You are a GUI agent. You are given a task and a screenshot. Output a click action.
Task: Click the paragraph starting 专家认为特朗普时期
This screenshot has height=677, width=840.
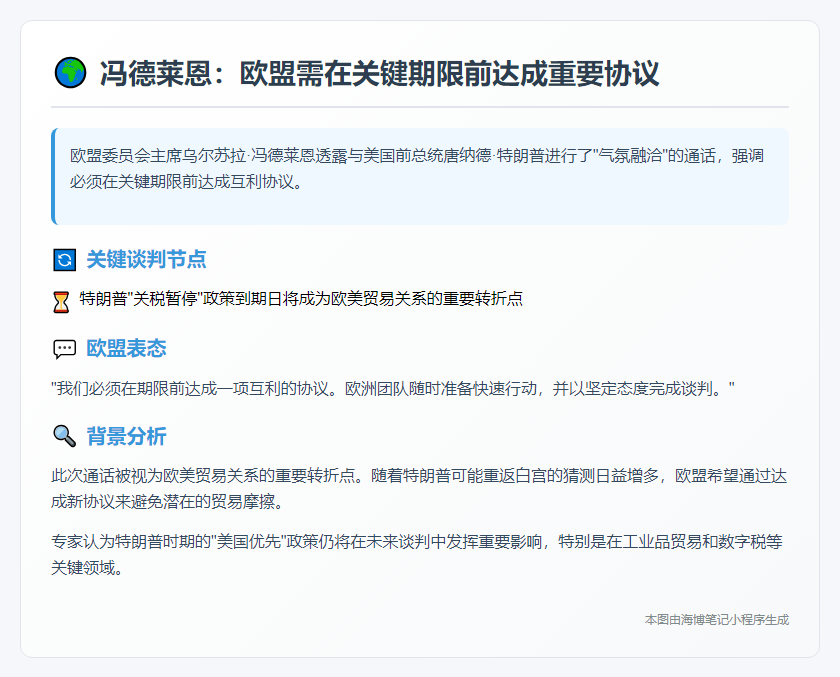pos(417,554)
